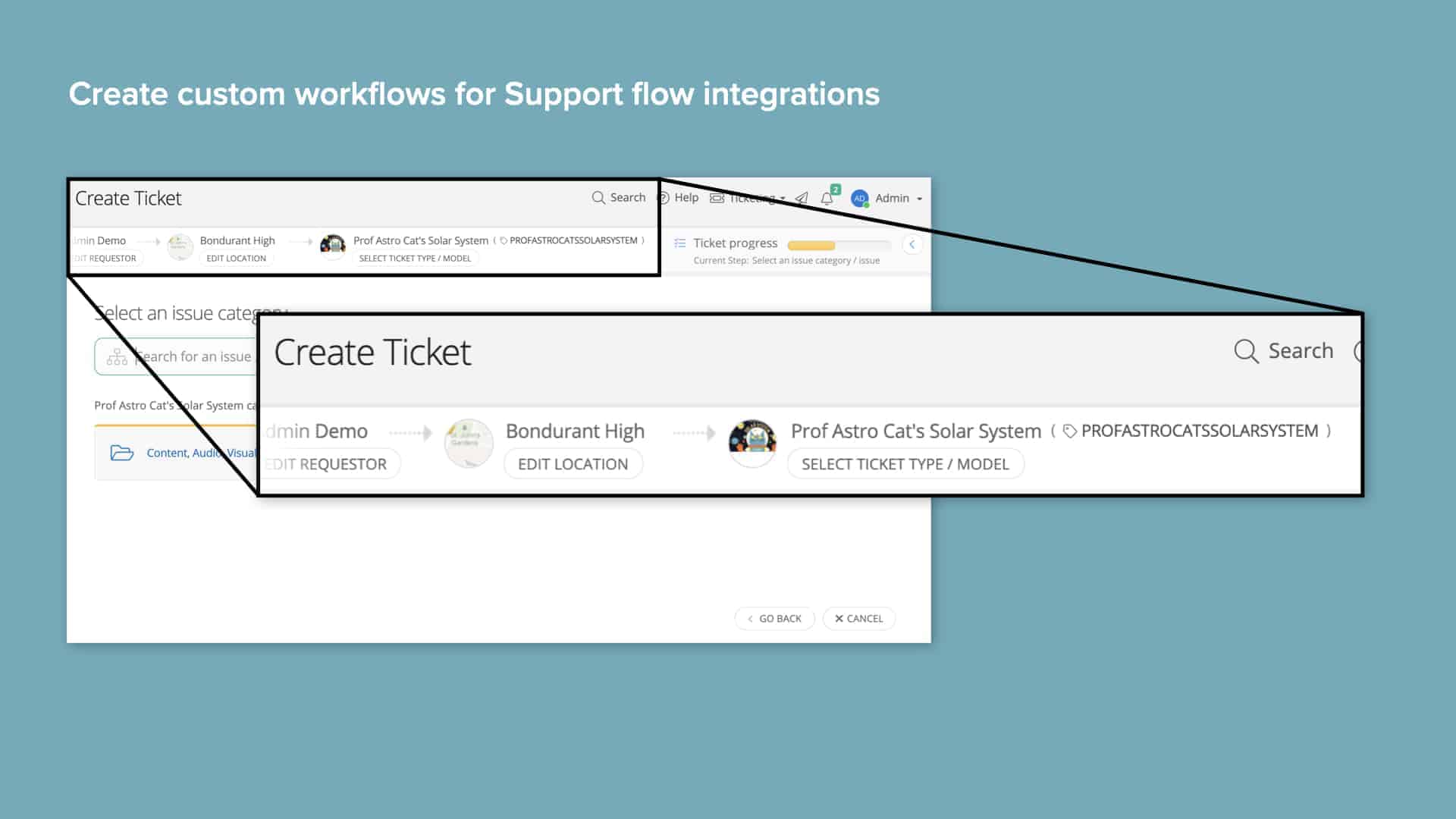1456x819 pixels.
Task: Click the Bondurant High location avatar
Action: [x=469, y=443]
